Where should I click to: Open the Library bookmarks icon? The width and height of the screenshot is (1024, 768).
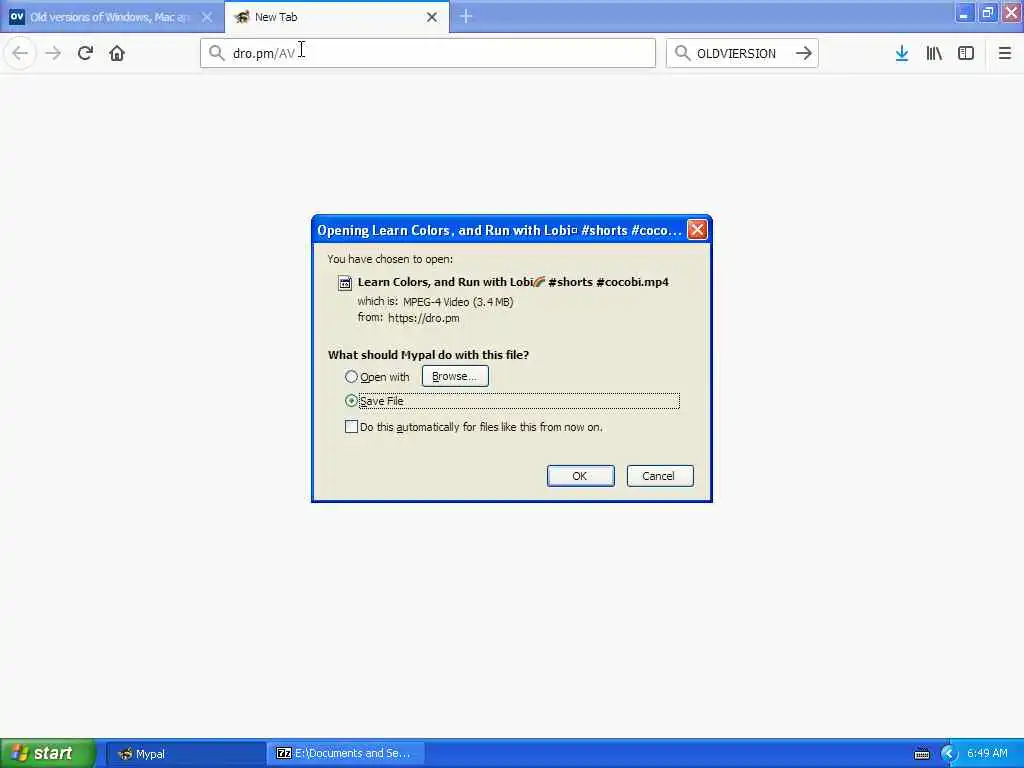[x=934, y=53]
